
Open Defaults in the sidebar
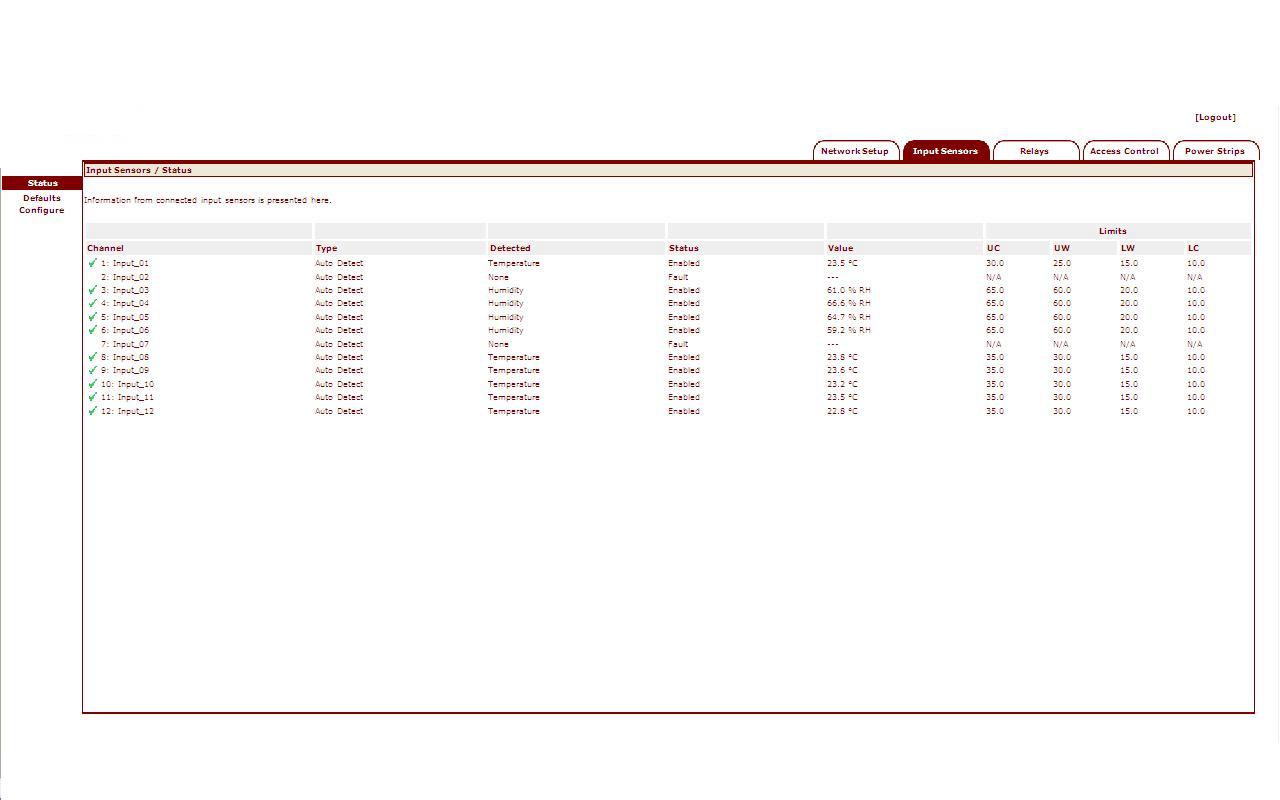point(42,198)
